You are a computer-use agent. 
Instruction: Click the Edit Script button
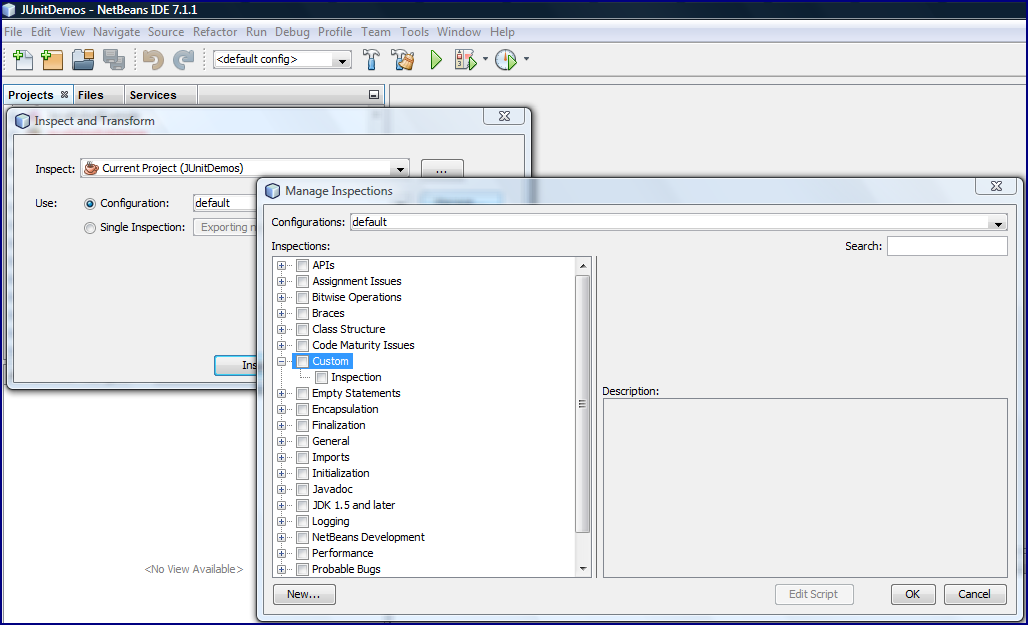click(814, 594)
